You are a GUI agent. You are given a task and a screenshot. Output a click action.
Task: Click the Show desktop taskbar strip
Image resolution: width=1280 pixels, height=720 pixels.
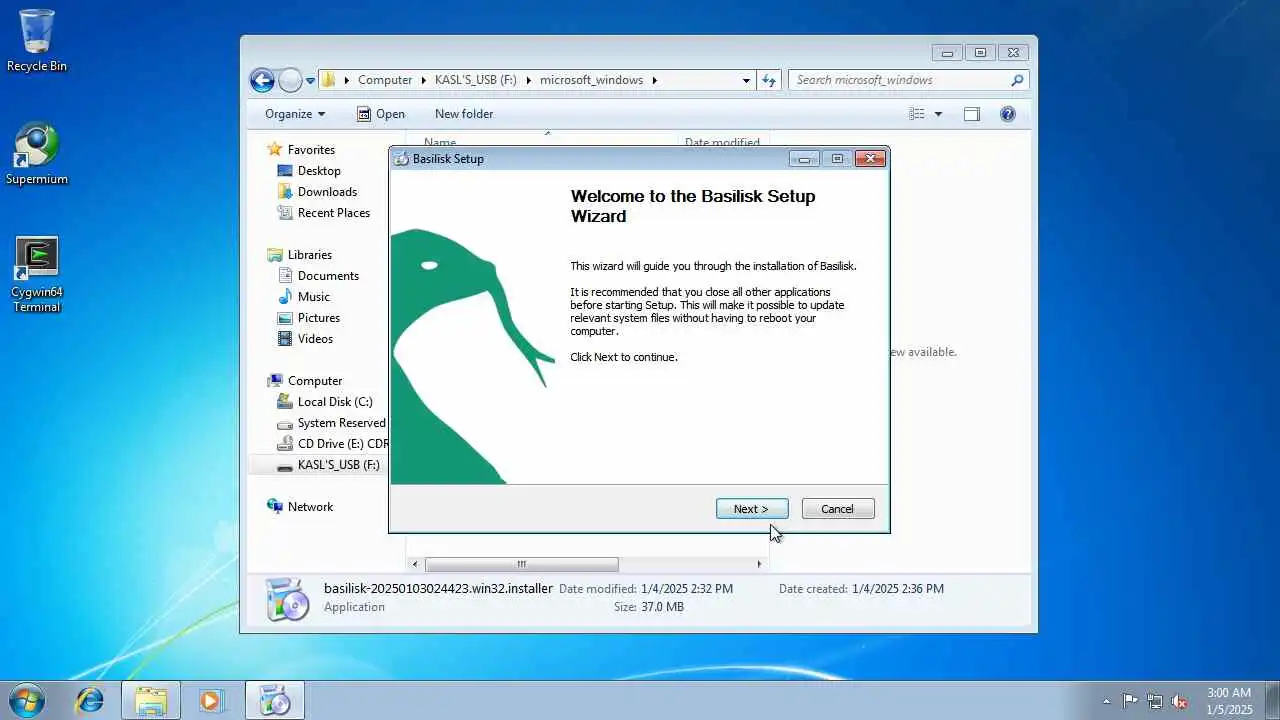[x=1272, y=700]
